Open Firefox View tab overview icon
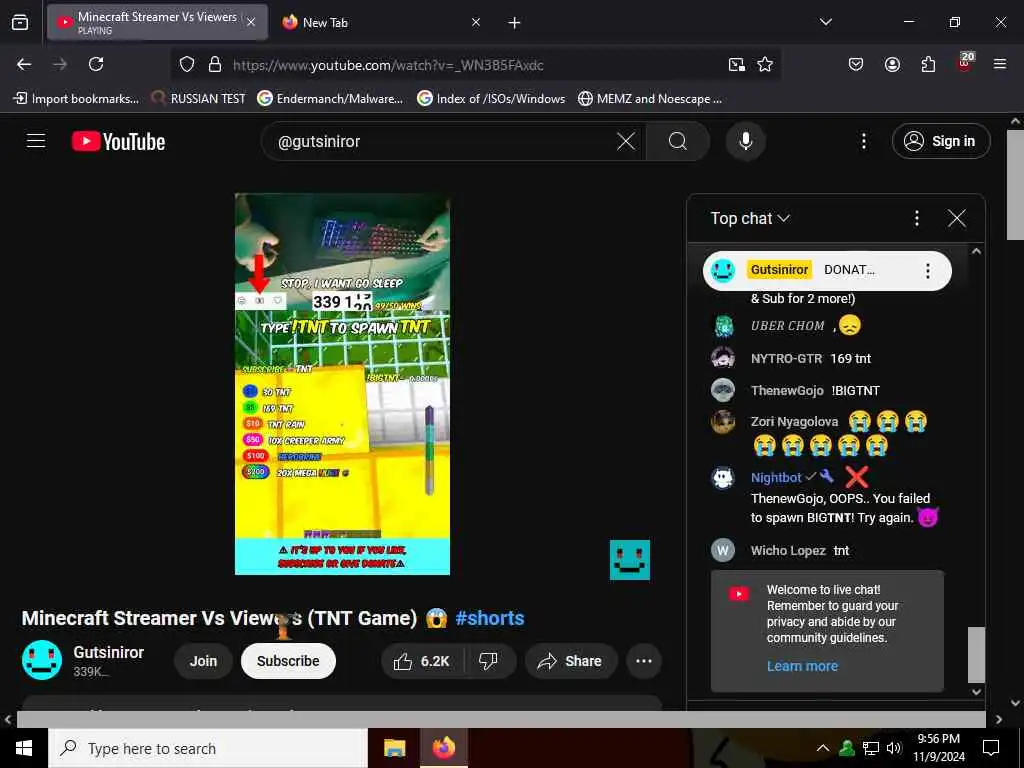Screen dimensions: 1024x768 point(20,23)
